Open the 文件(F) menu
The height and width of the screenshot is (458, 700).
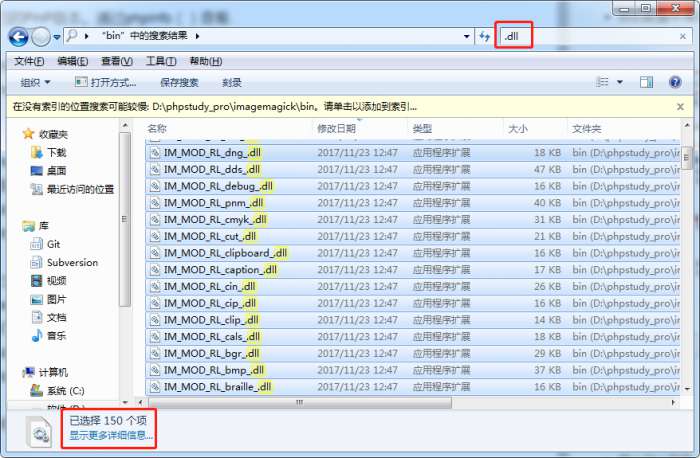click(x=29, y=61)
